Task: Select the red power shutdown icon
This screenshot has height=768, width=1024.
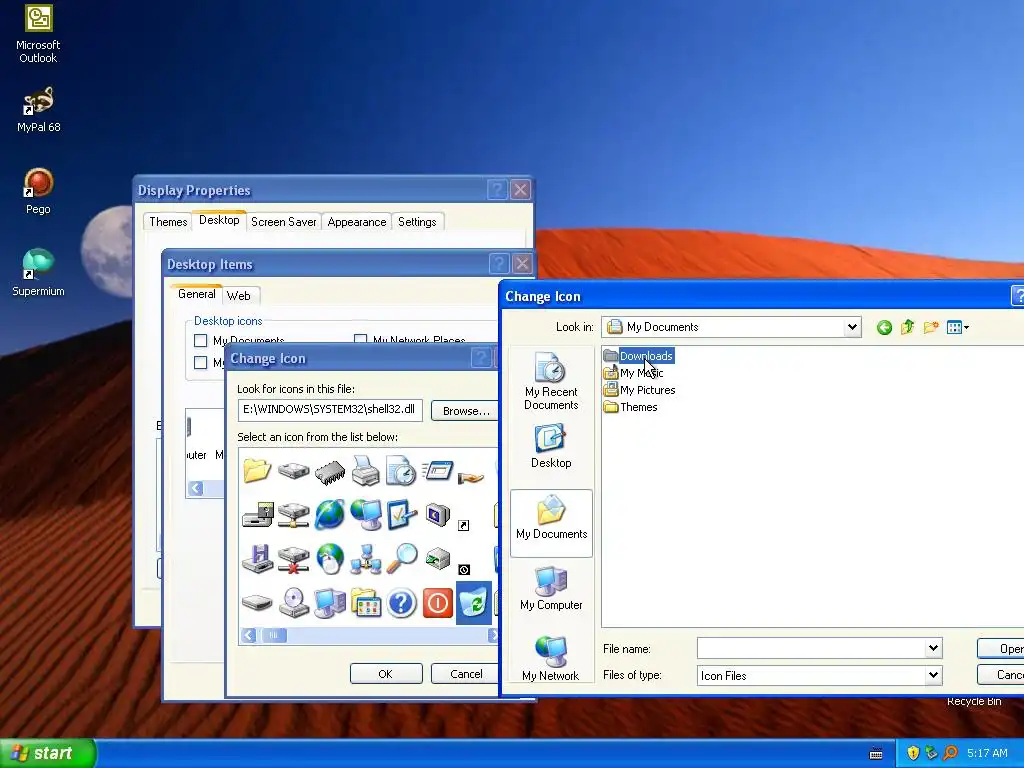Action: 438,603
